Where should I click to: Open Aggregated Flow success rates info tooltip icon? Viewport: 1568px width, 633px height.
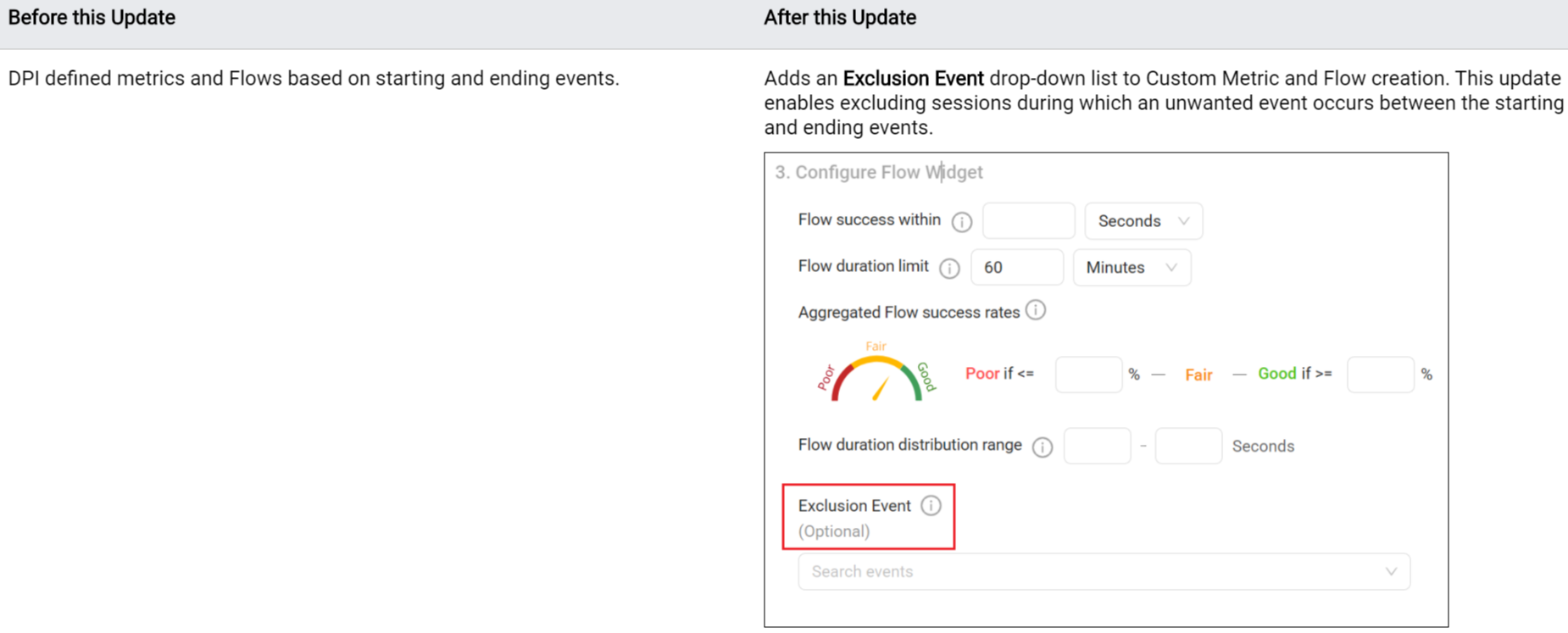pos(1036,310)
